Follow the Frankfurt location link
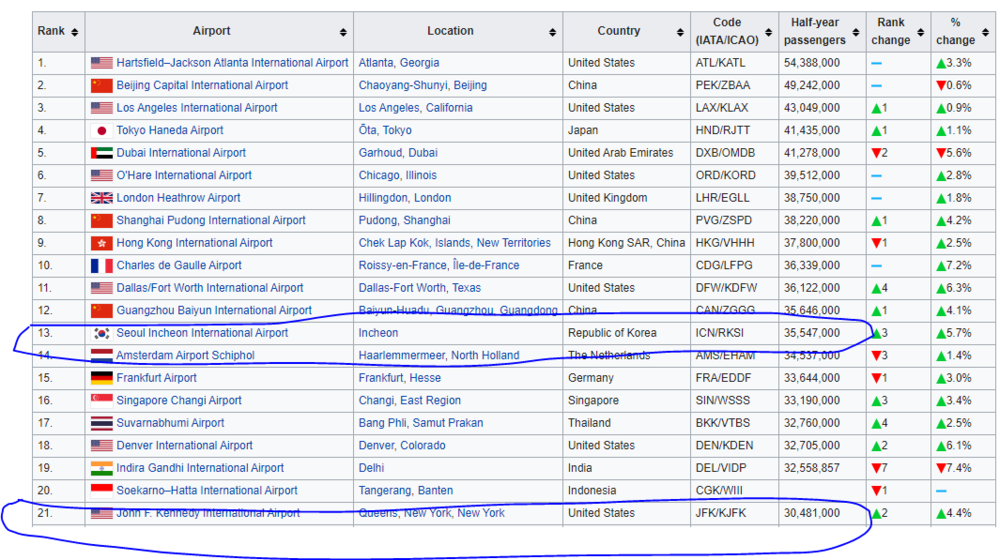Viewport: 1000px width, 560px height. point(399,378)
